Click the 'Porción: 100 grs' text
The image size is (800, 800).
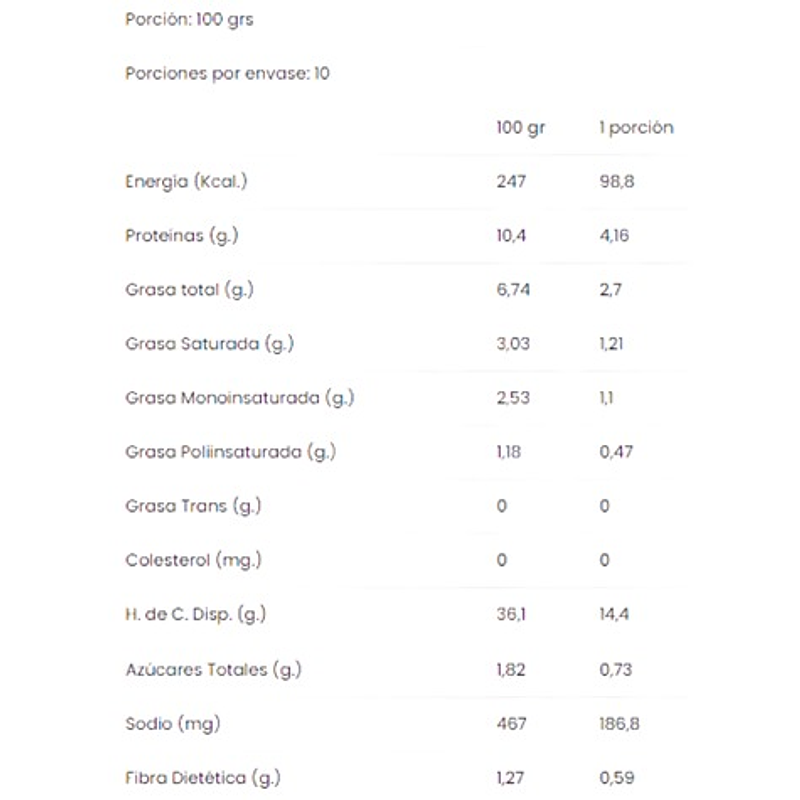point(189,20)
